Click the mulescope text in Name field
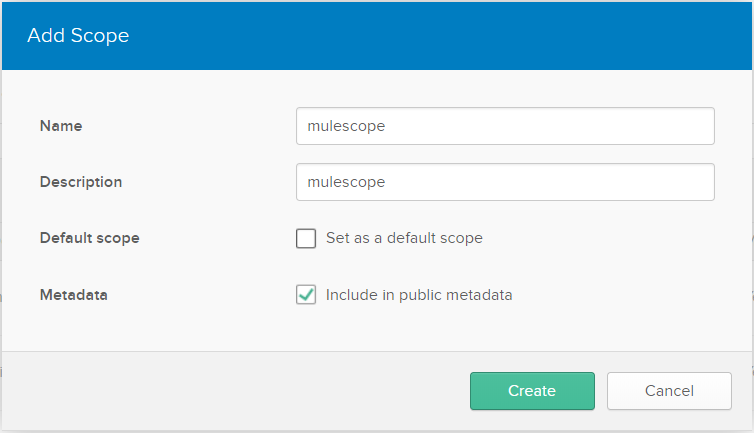 pos(347,126)
